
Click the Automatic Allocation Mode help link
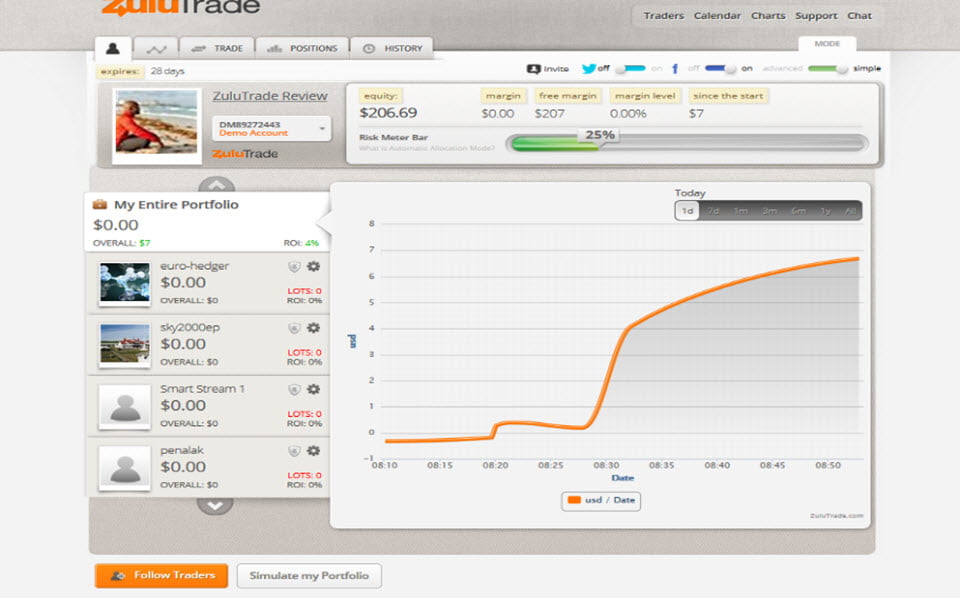point(427,148)
